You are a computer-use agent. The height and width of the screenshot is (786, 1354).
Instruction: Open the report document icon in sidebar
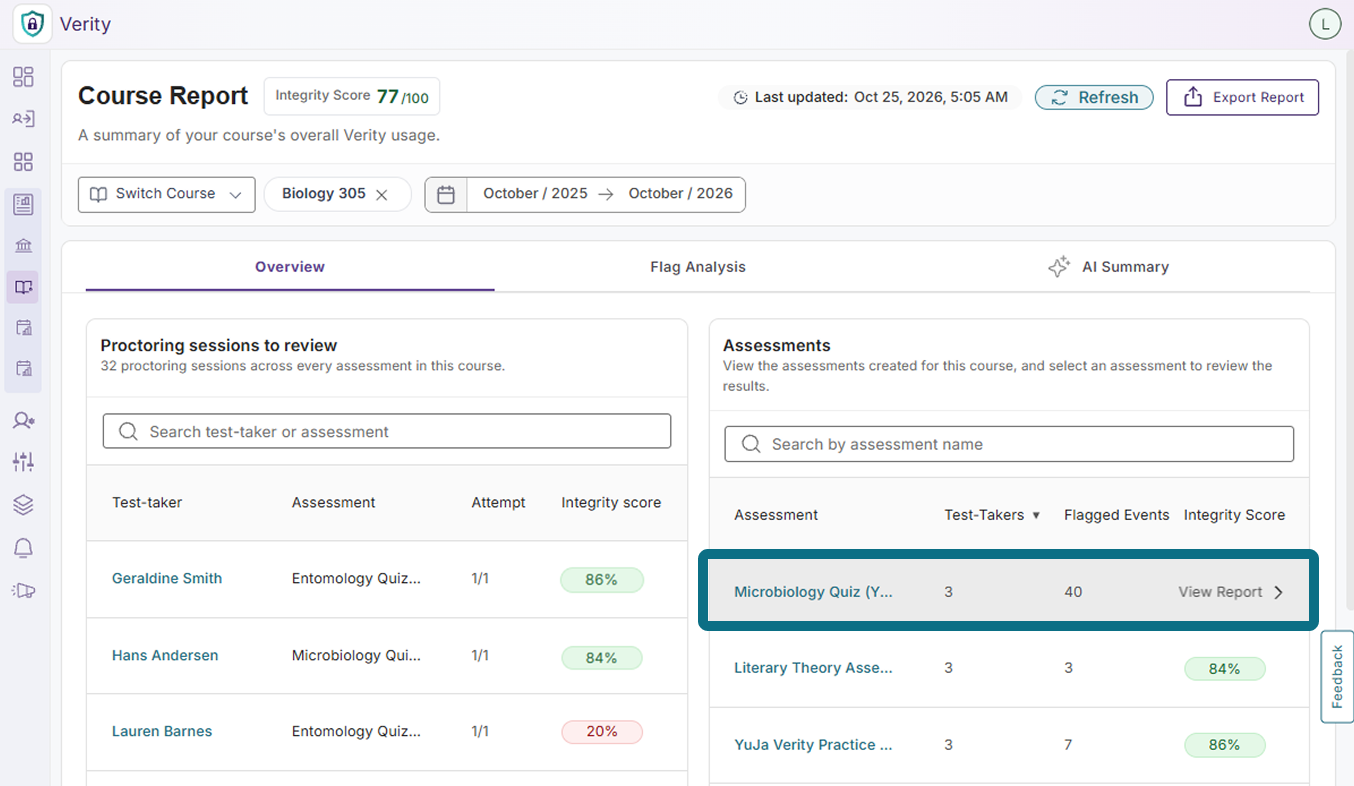point(23,205)
